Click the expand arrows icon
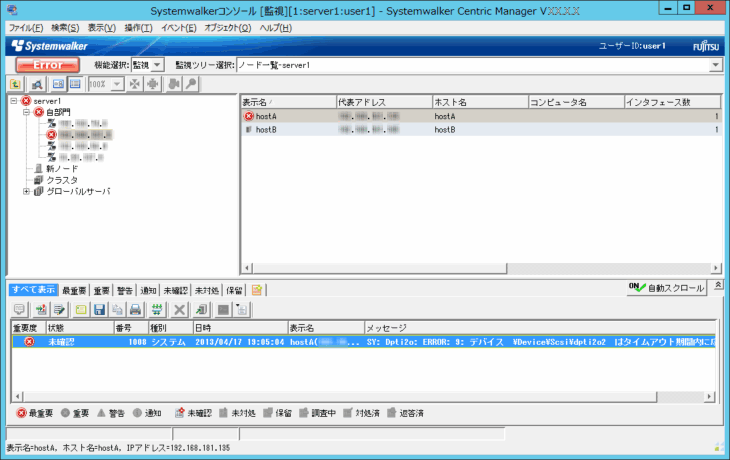The height and width of the screenshot is (460, 730). [153, 84]
